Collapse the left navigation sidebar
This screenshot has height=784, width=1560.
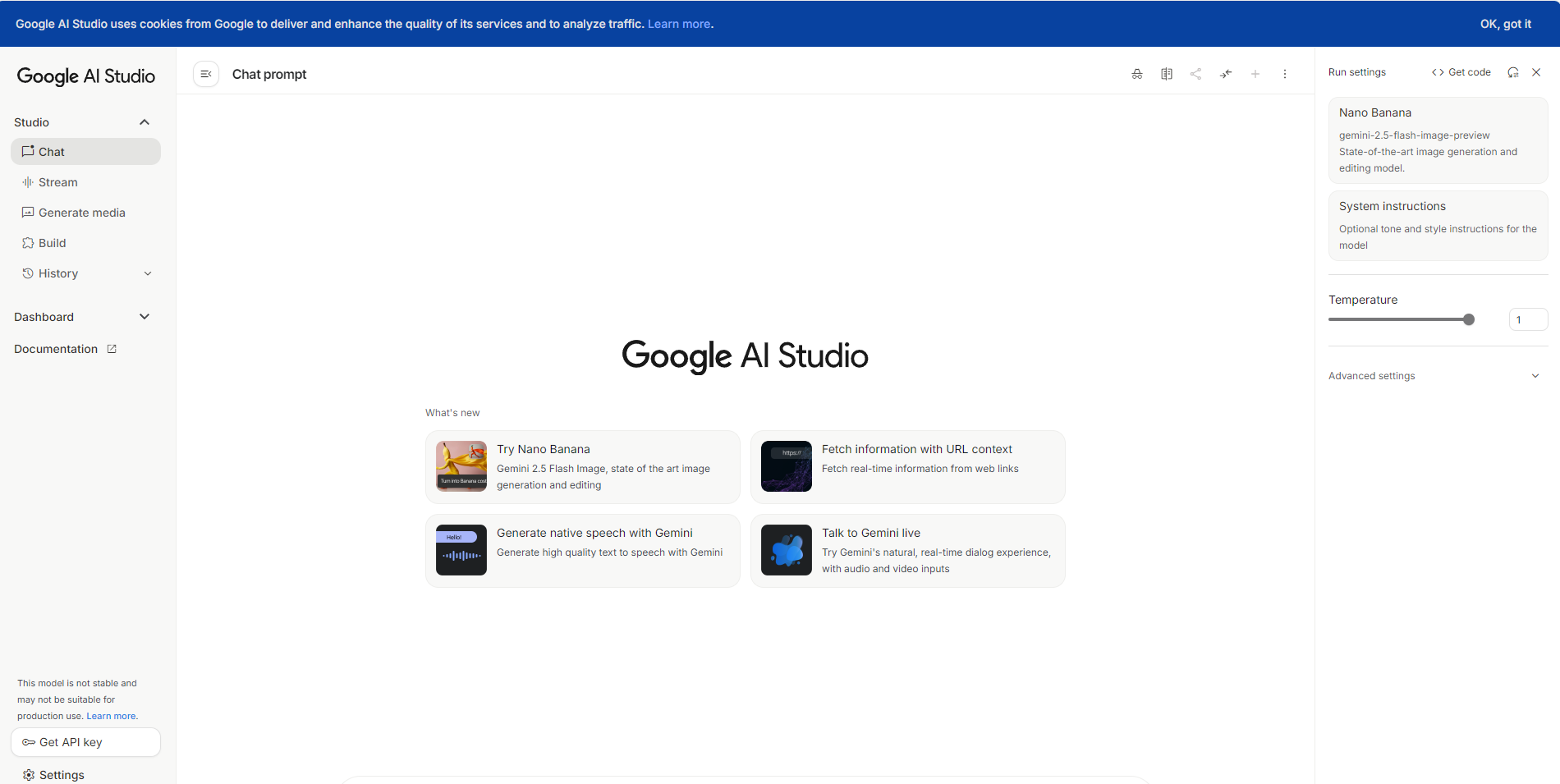coord(206,74)
